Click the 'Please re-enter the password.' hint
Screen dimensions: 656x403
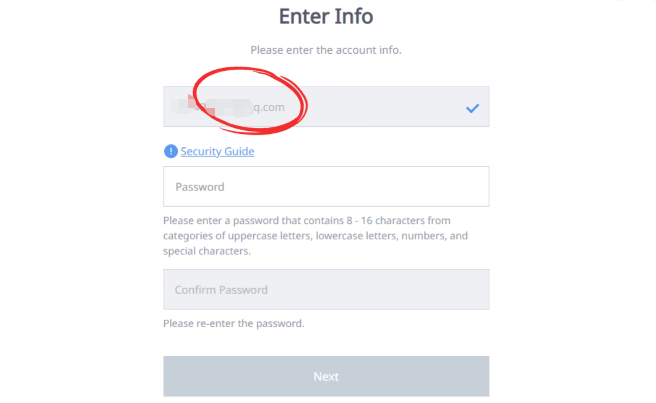234,324
